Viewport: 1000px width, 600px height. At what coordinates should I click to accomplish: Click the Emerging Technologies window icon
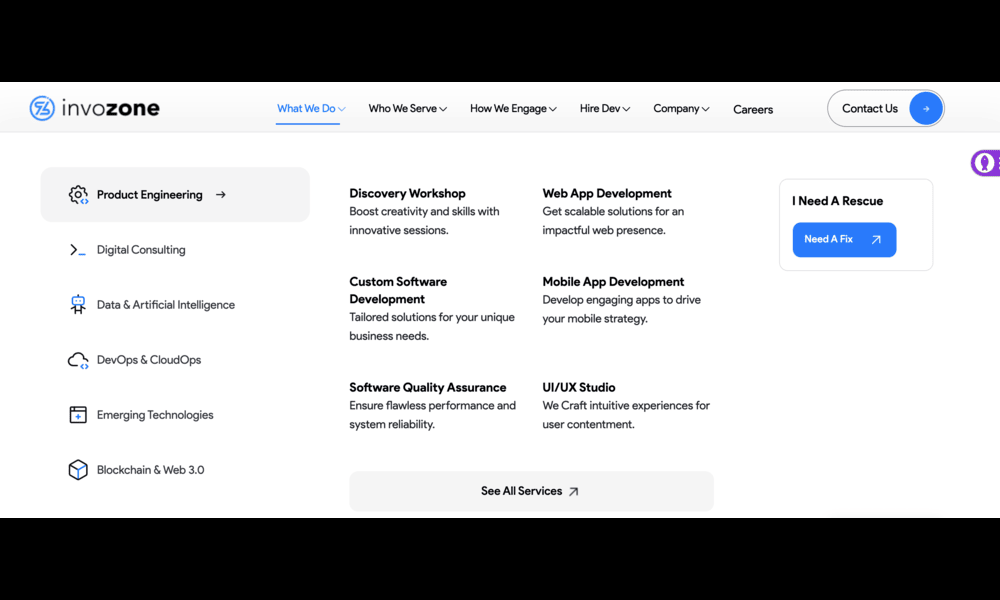pyautogui.click(x=78, y=415)
